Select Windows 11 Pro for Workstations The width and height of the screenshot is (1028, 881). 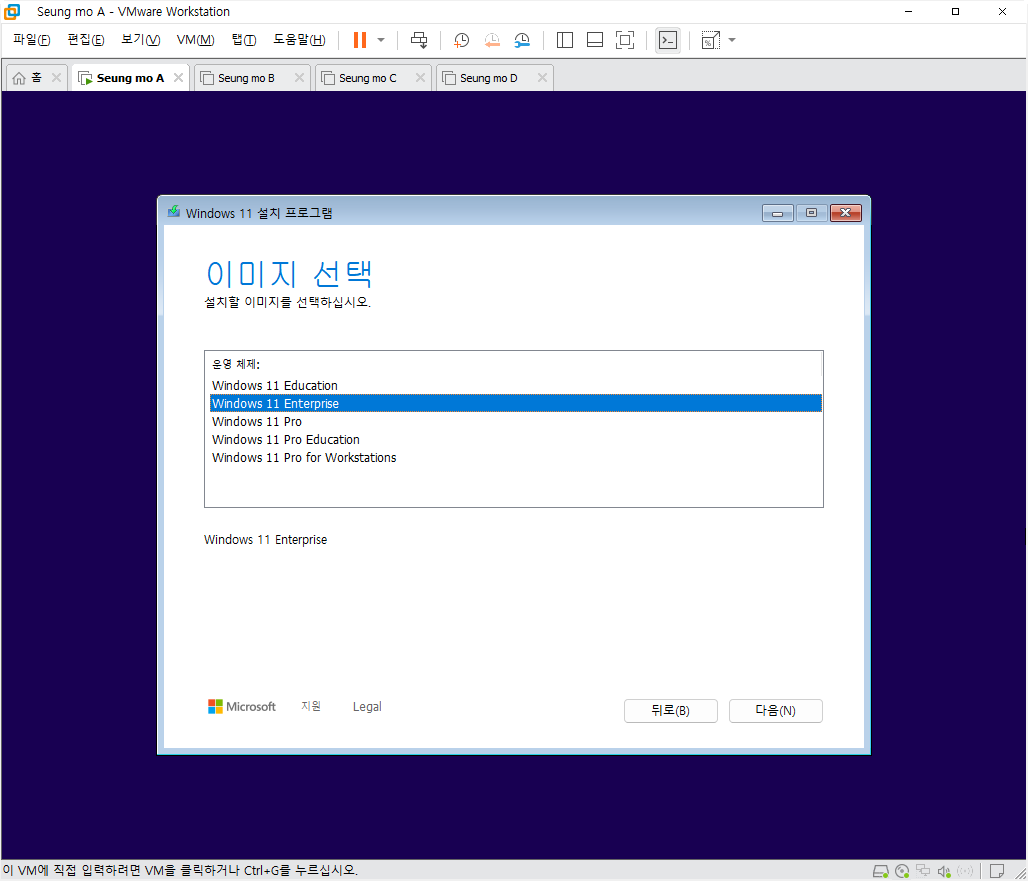click(515, 458)
